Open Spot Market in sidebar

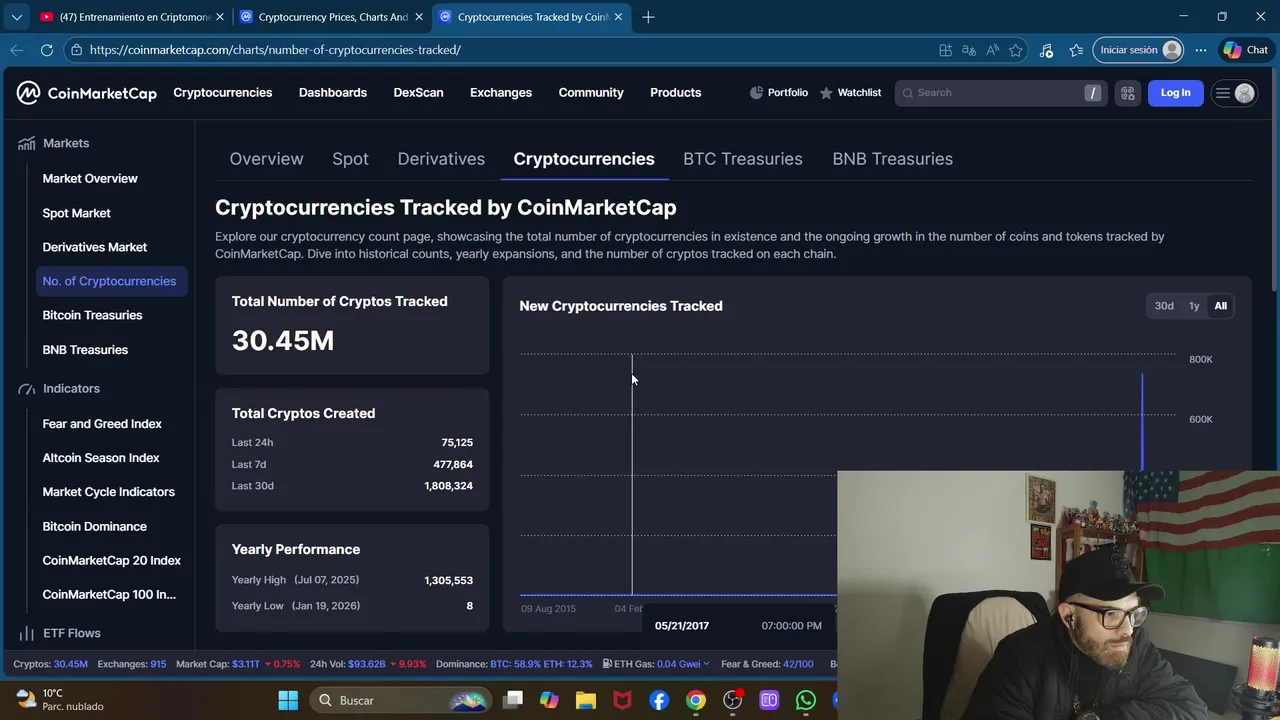77,213
